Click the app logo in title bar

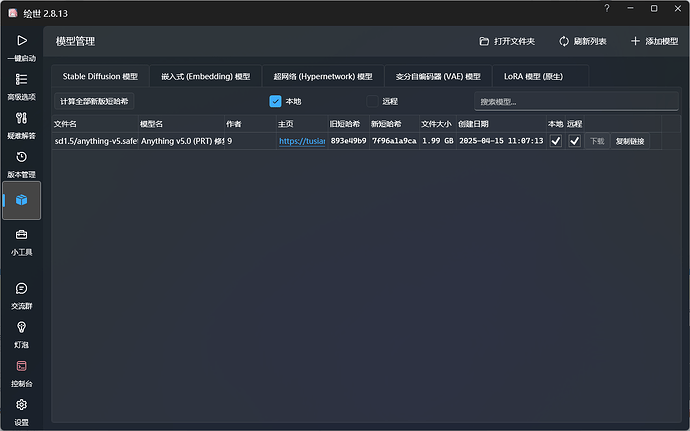coord(13,13)
